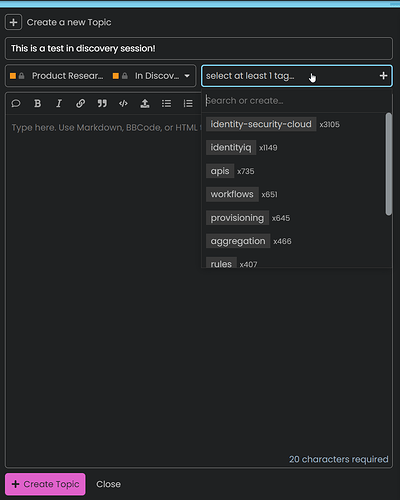Insert a numbered list
The image size is (400, 500).
[x=188, y=104]
